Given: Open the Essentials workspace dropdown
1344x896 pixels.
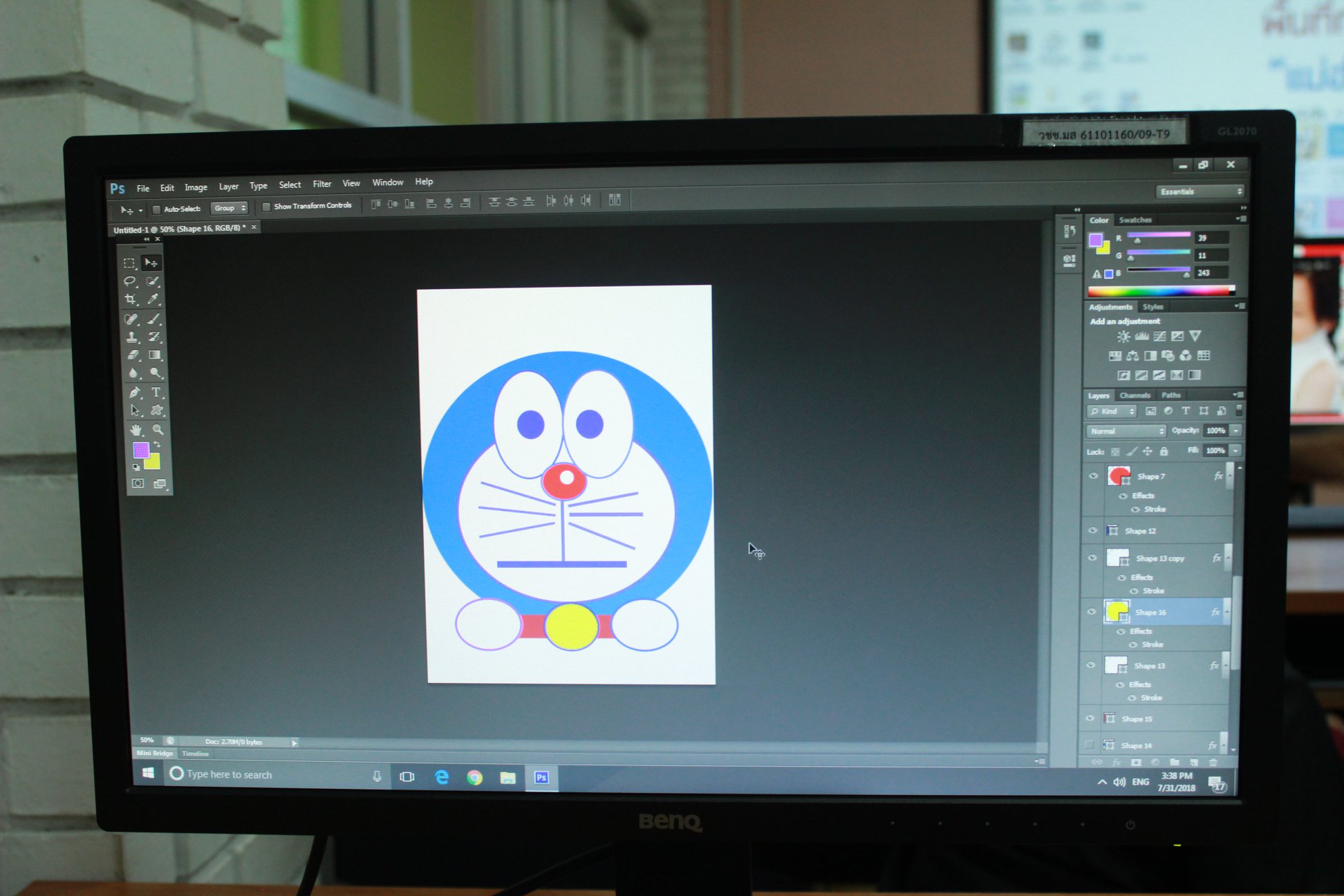Looking at the screenshot, I should [x=1201, y=192].
